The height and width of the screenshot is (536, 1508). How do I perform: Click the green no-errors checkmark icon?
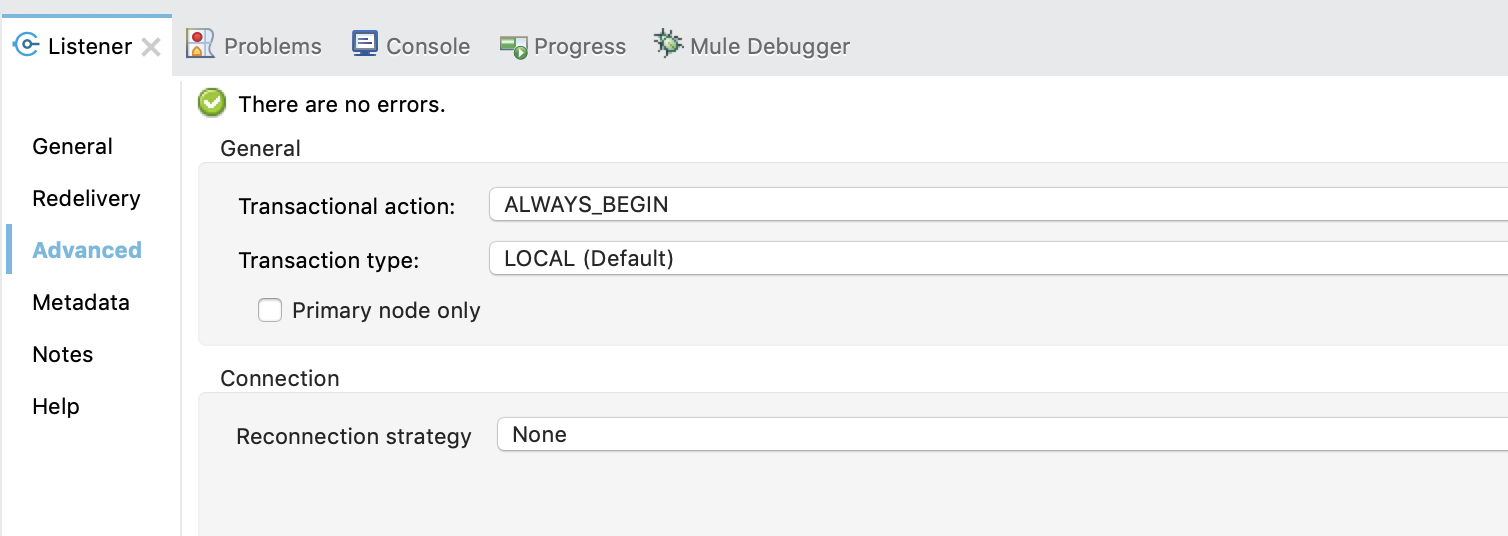(x=212, y=103)
